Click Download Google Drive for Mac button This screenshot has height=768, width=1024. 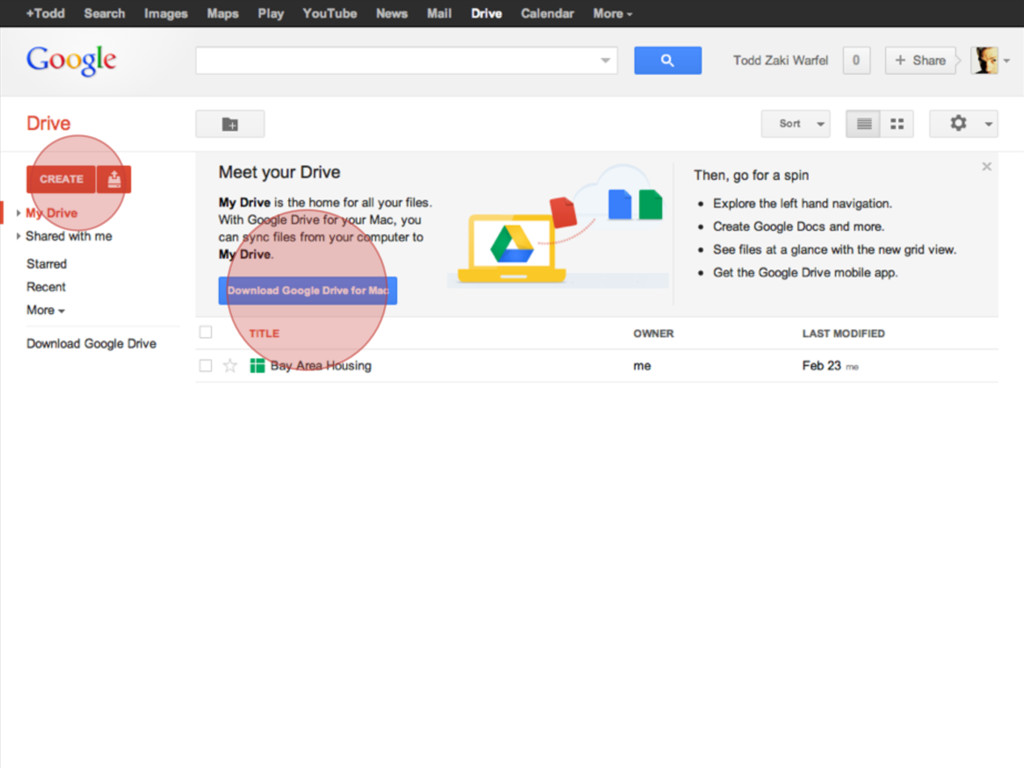pyautogui.click(x=308, y=291)
